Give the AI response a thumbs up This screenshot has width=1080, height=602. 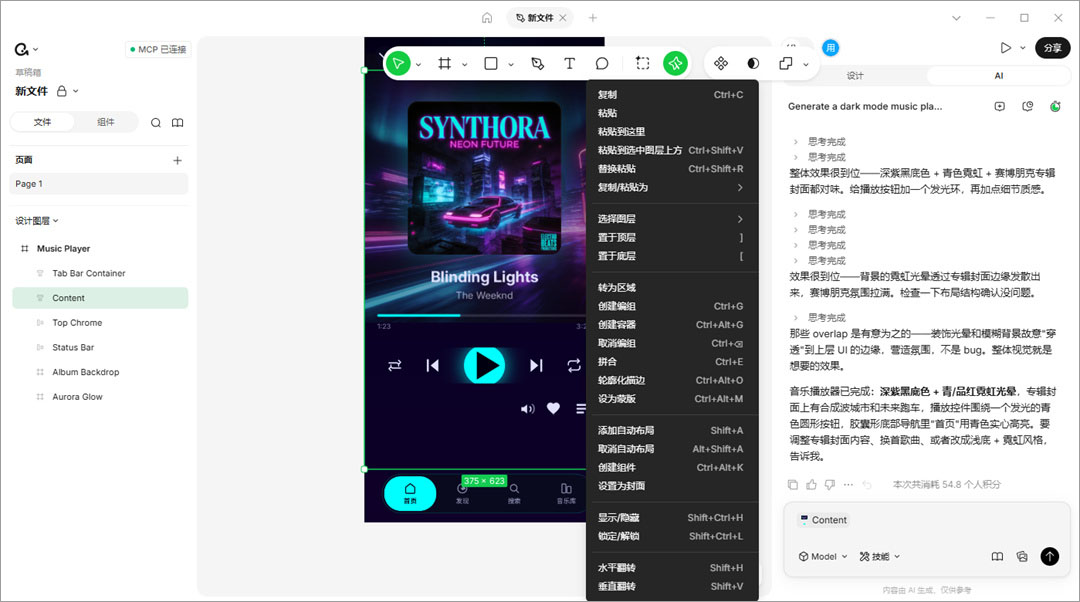coord(811,485)
